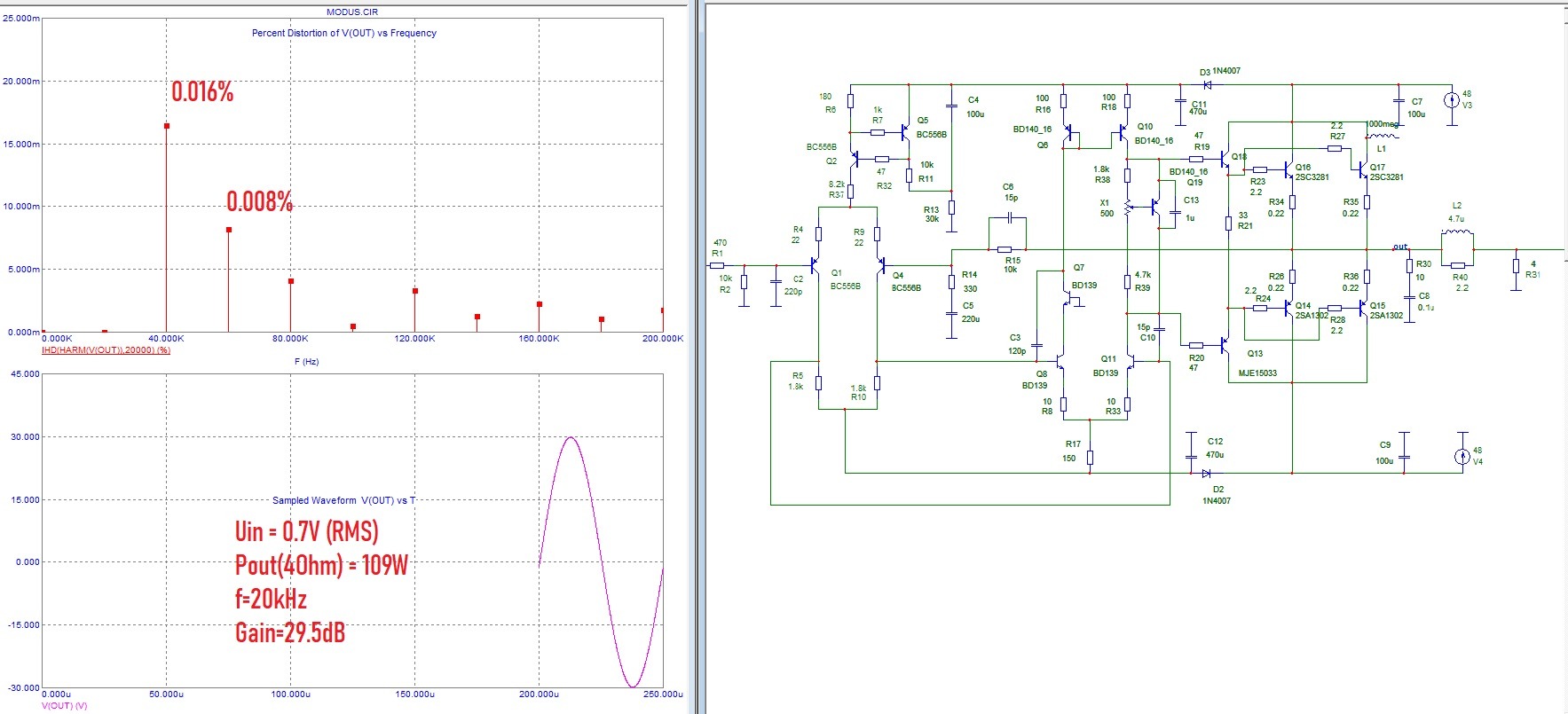
Task: Select the Q17 2SC3281 output transistor
Action: pyautogui.click(x=1362, y=168)
